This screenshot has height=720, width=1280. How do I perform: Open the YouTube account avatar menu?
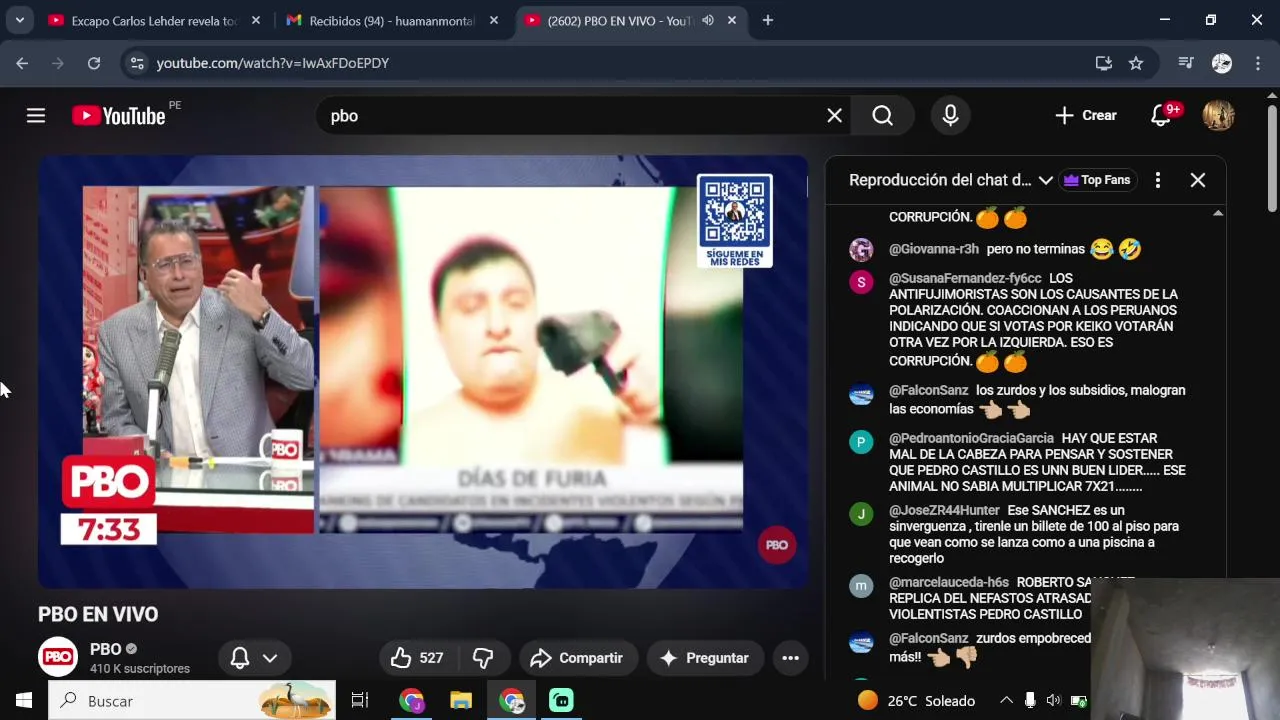click(1218, 116)
